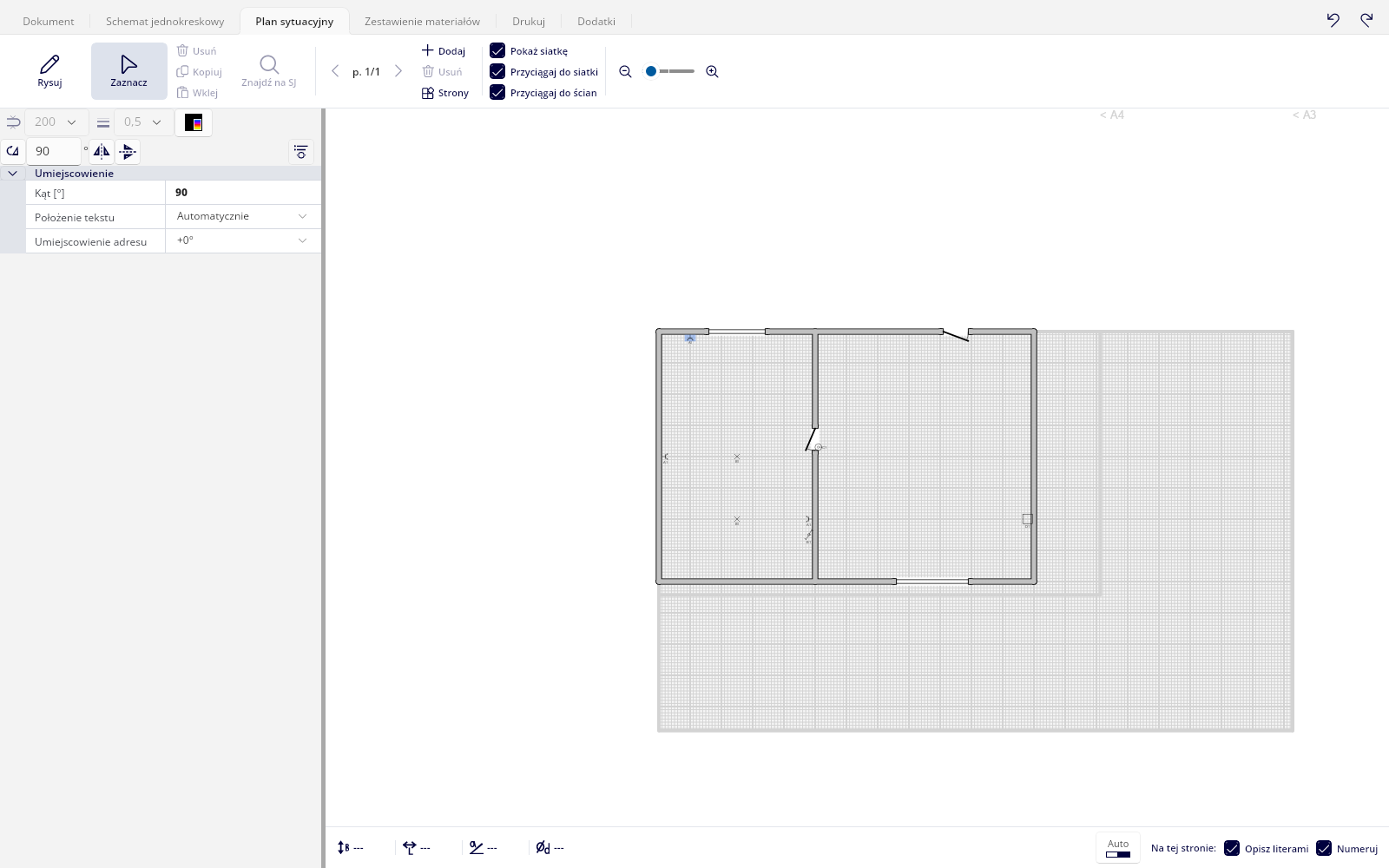Go to the next page arrow

(398, 71)
